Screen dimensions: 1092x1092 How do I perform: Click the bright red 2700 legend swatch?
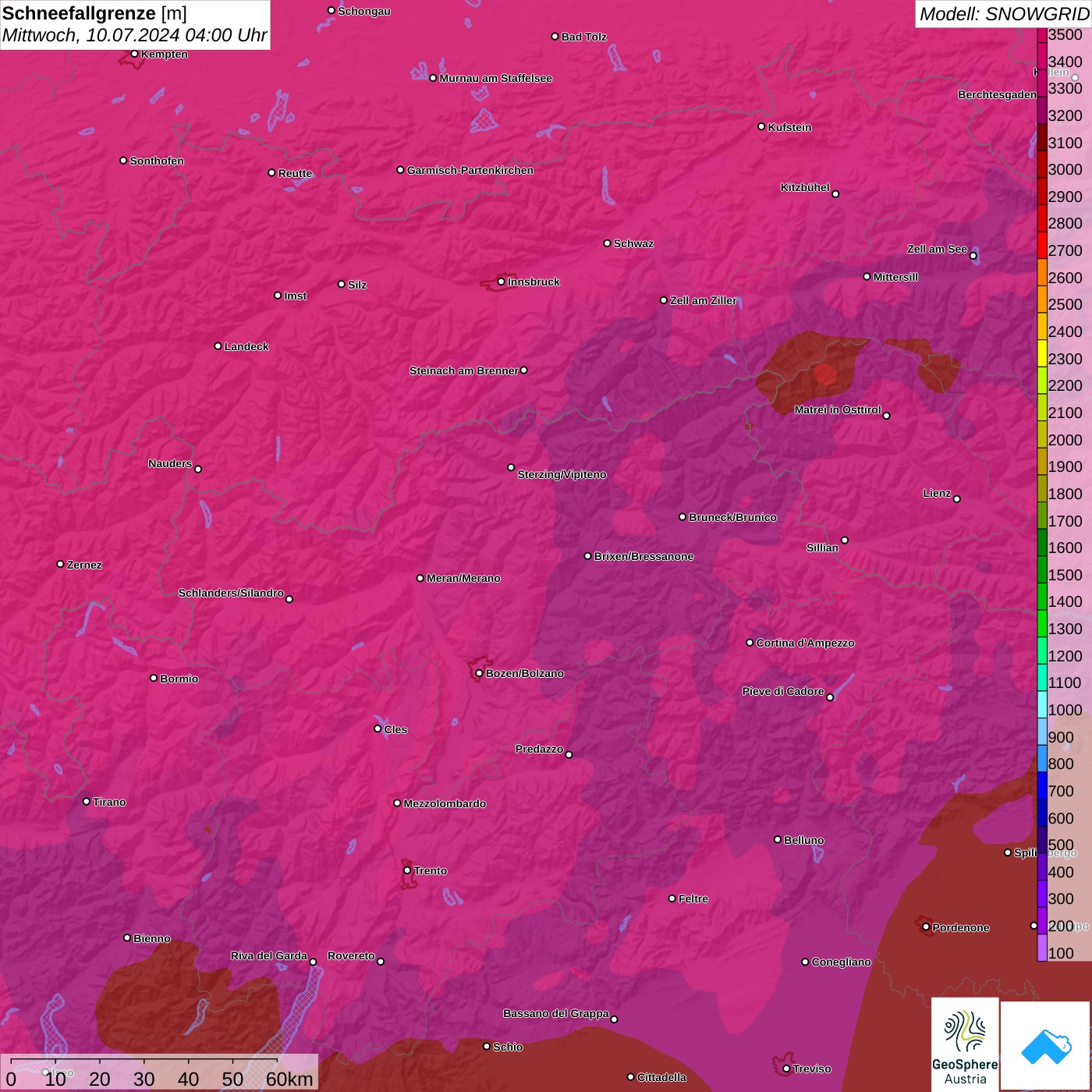pos(1042,245)
